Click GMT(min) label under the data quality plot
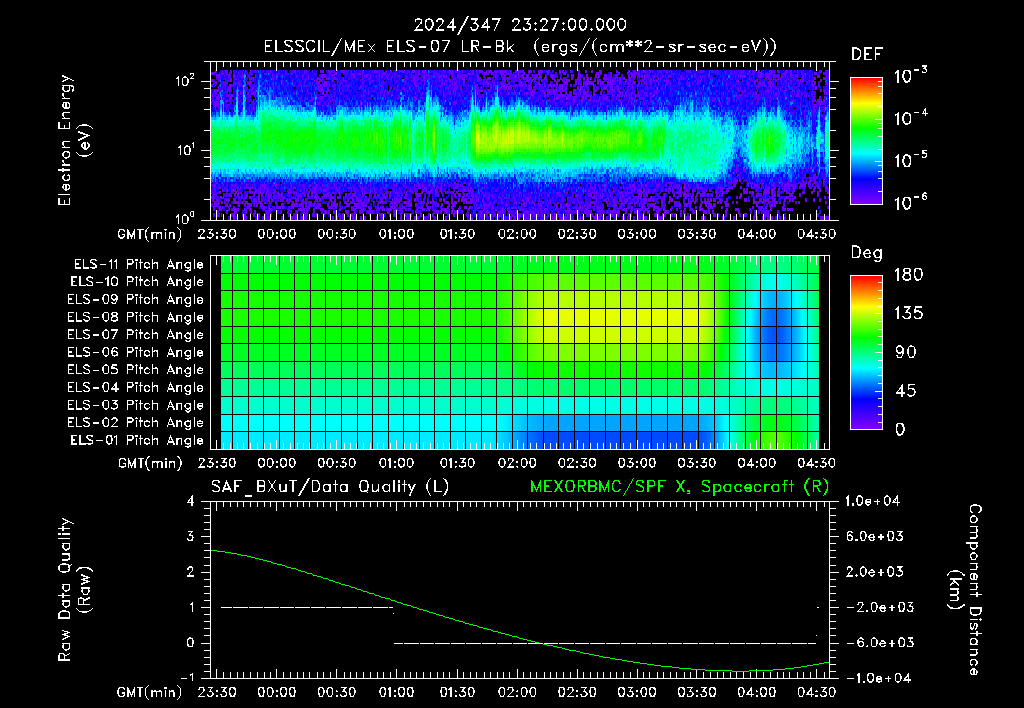The image size is (1024, 708). click(x=150, y=692)
